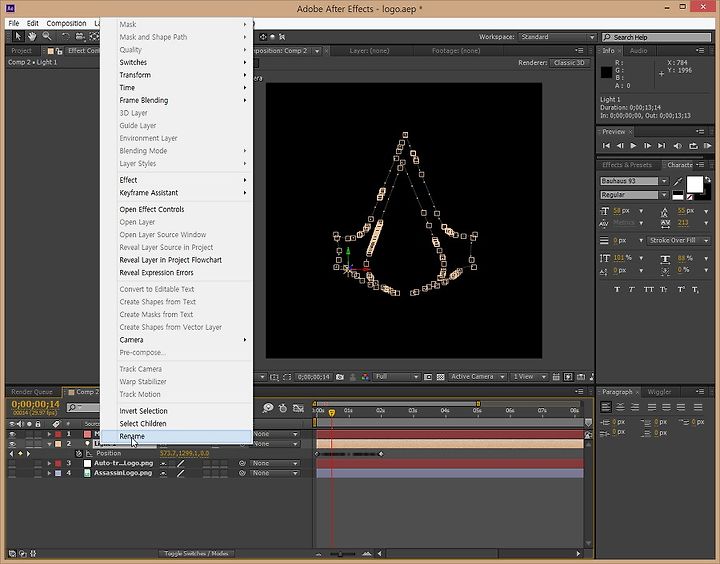
Task: Collapse layer 2 Light properties
Action: [49, 444]
